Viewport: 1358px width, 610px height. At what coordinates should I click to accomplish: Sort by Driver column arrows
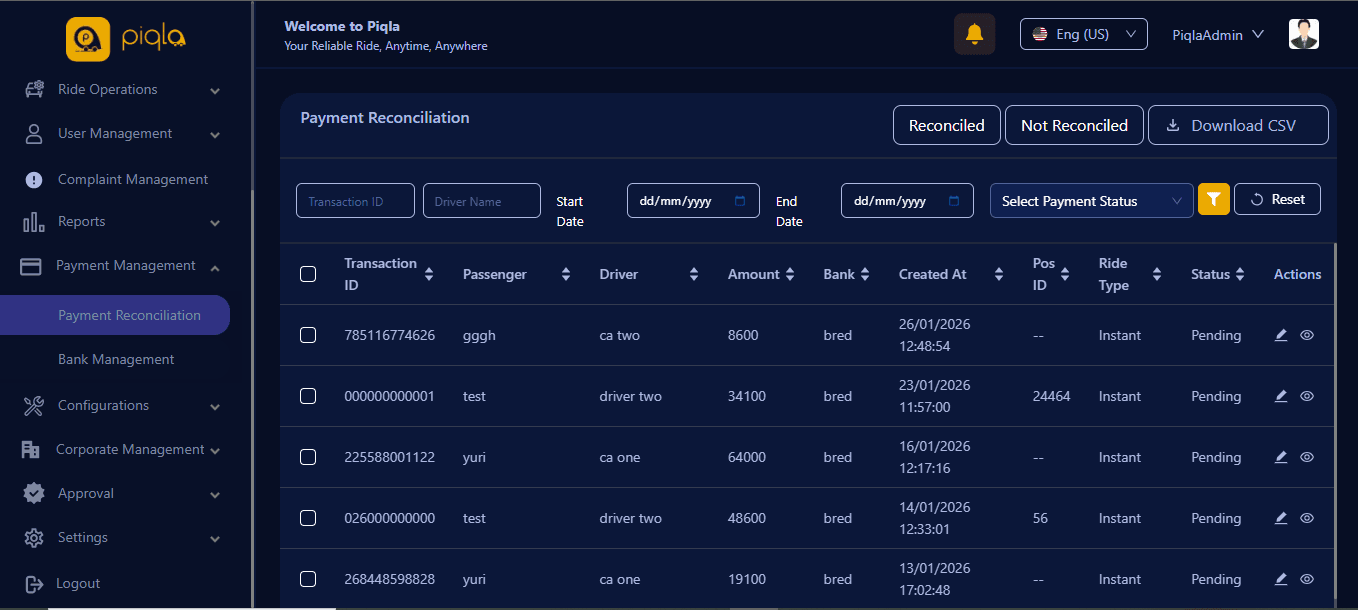coord(694,274)
